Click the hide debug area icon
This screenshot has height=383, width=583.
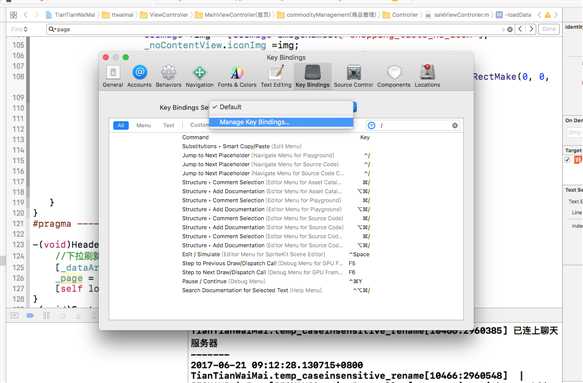15,316
